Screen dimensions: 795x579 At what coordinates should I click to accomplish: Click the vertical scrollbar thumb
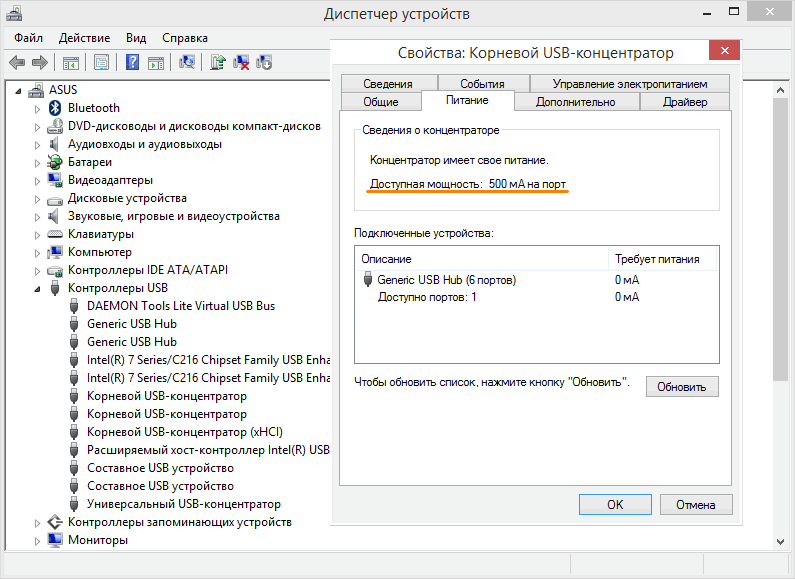[780, 239]
